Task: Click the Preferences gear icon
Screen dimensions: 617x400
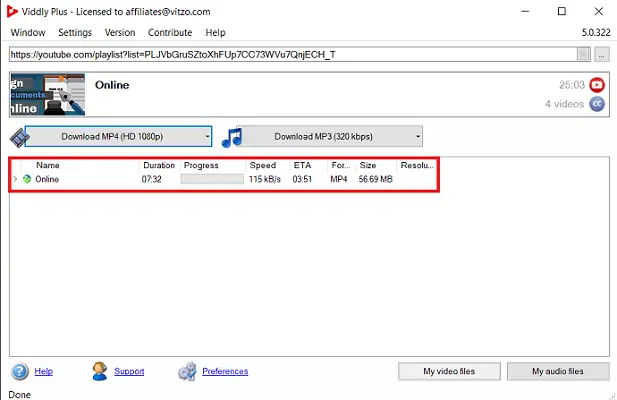Action: [187, 372]
